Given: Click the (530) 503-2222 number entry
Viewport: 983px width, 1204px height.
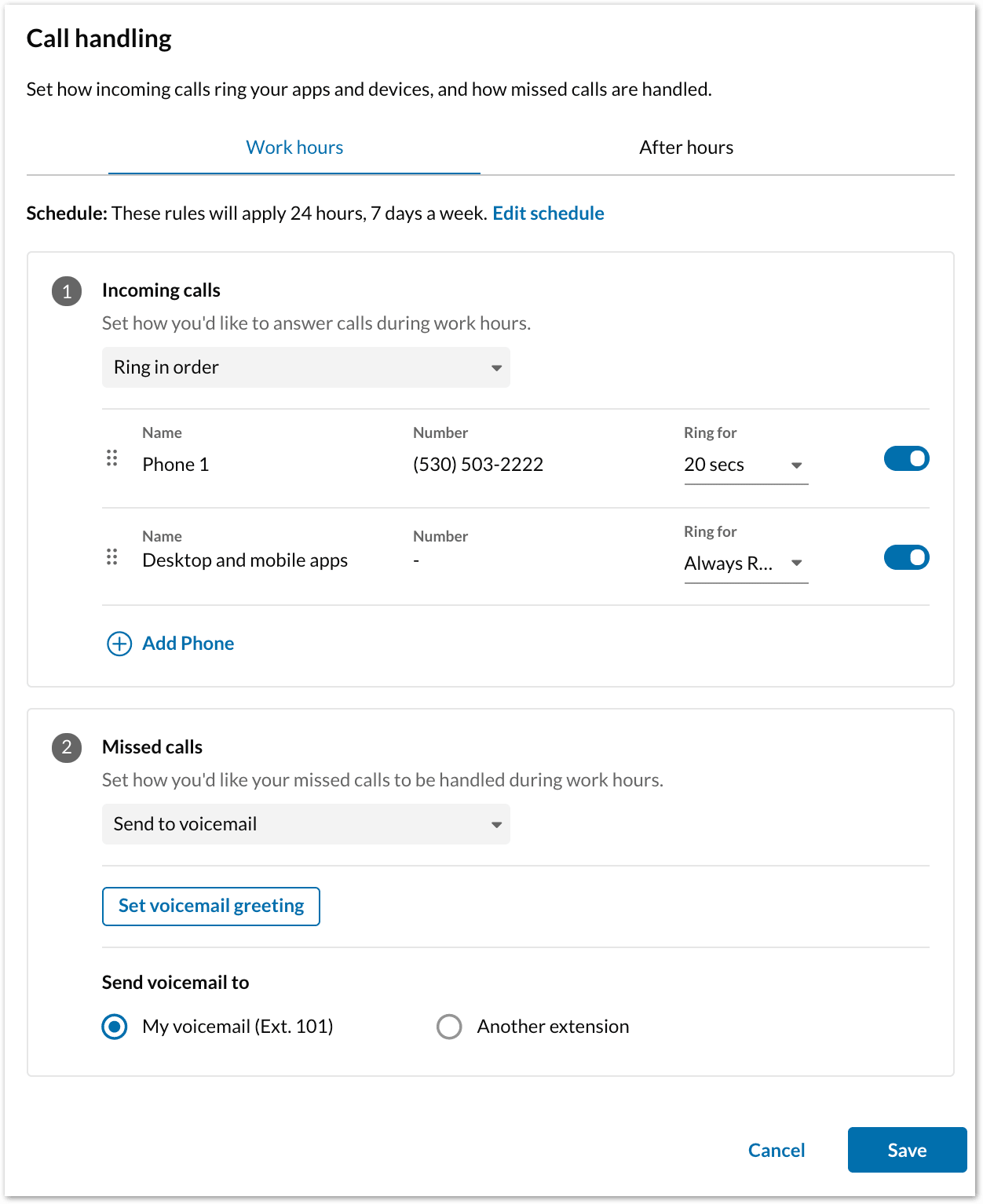Looking at the screenshot, I should (477, 464).
